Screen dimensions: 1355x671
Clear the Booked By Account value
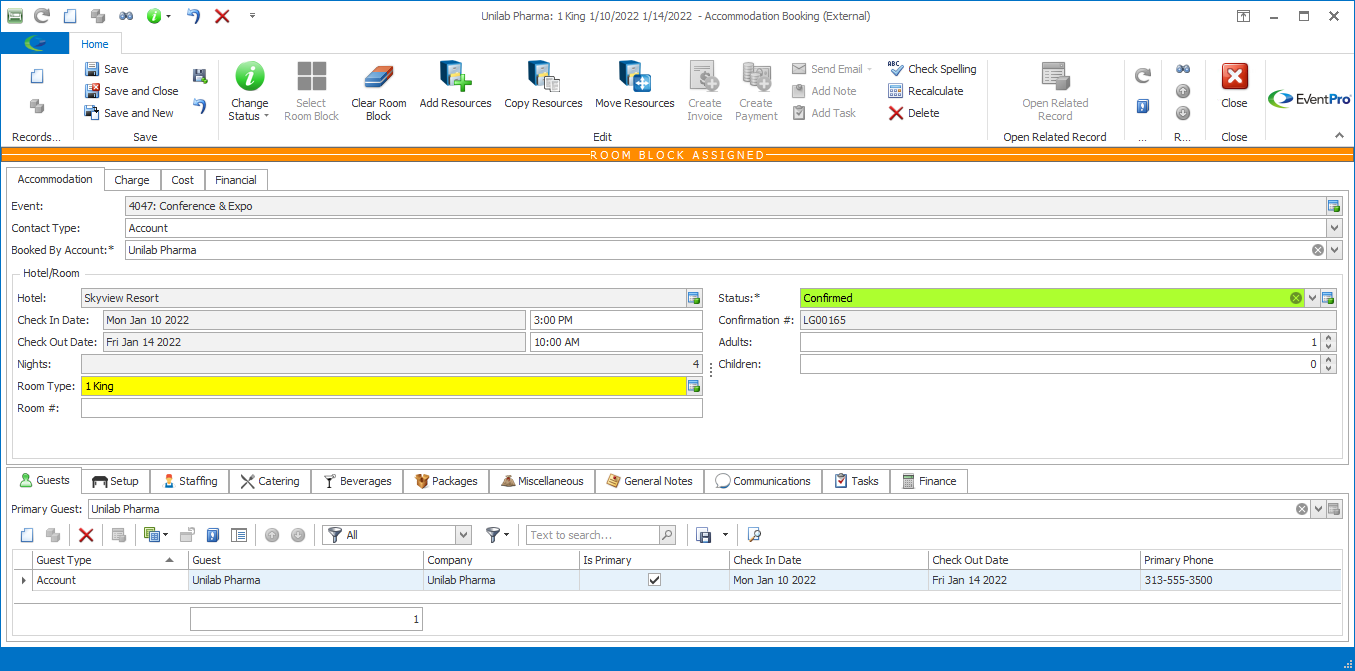click(1318, 250)
